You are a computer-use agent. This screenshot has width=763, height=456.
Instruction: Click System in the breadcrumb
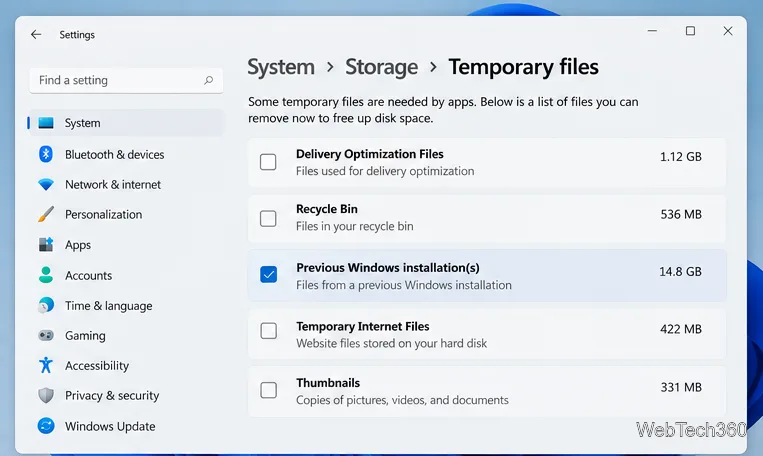tap(281, 67)
